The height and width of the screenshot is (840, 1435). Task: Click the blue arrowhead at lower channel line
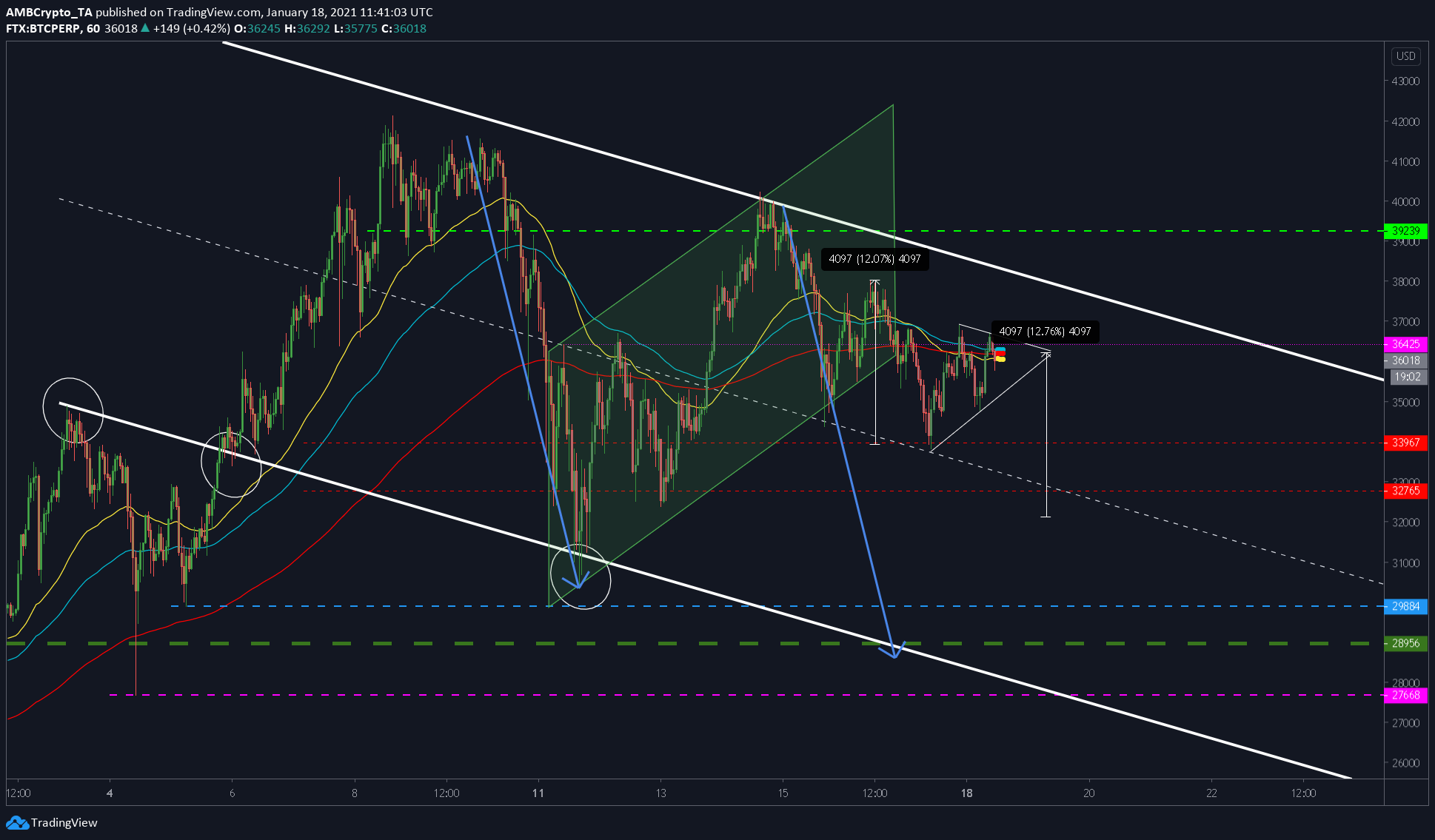tap(894, 650)
